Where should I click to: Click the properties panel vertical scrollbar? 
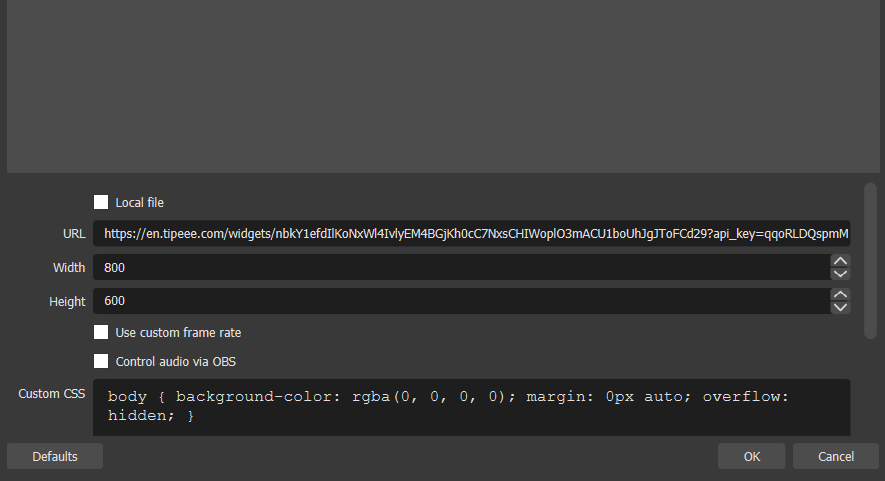coord(870,260)
